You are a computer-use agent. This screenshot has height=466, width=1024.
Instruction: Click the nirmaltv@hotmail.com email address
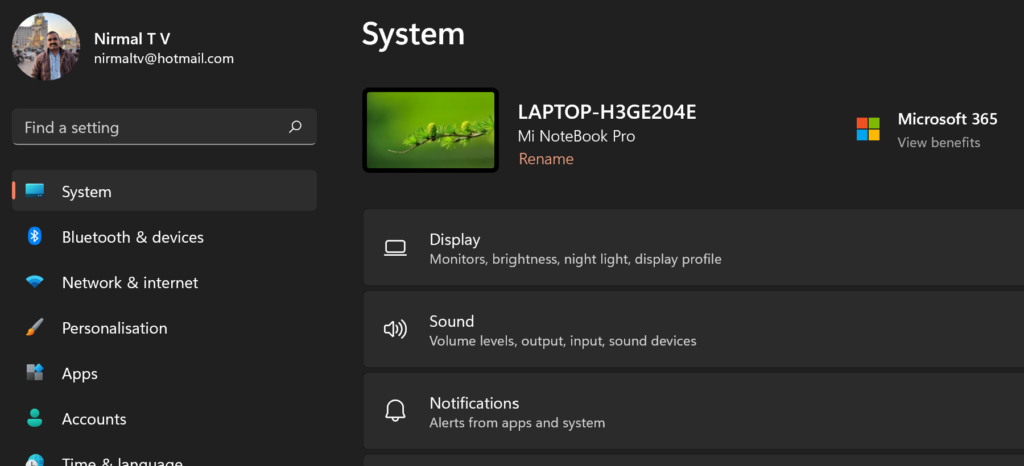click(x=164, y=59)
